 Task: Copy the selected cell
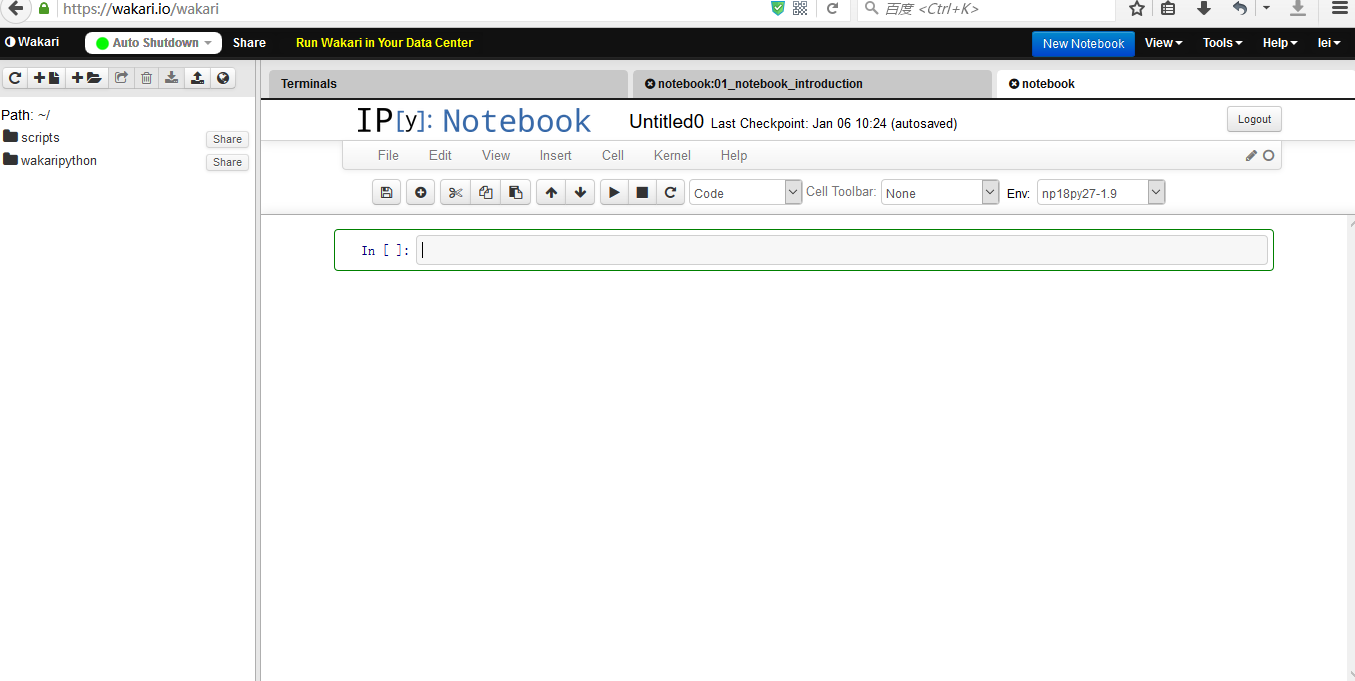(x=485, y=192)
